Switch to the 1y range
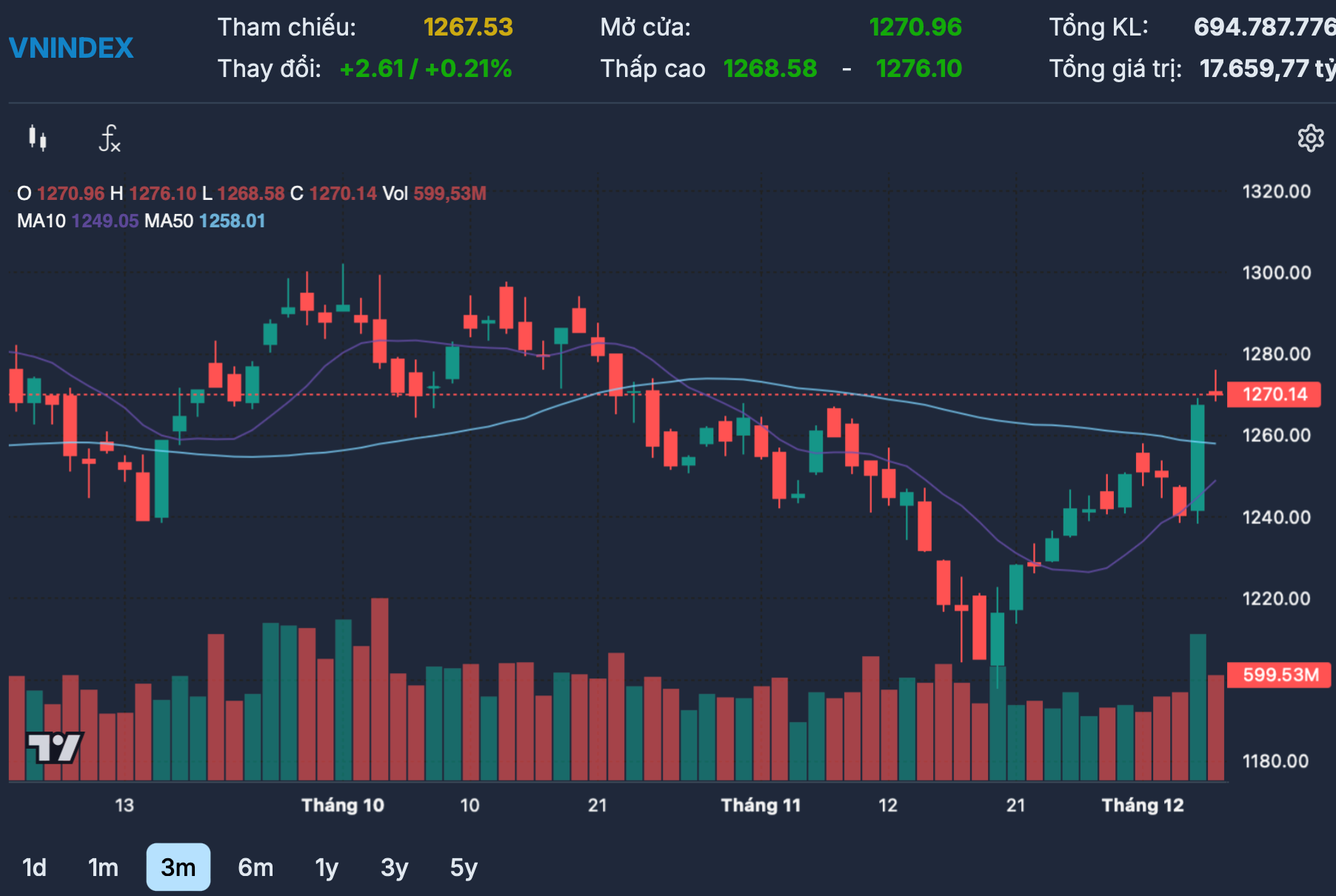 pos(327,867)
